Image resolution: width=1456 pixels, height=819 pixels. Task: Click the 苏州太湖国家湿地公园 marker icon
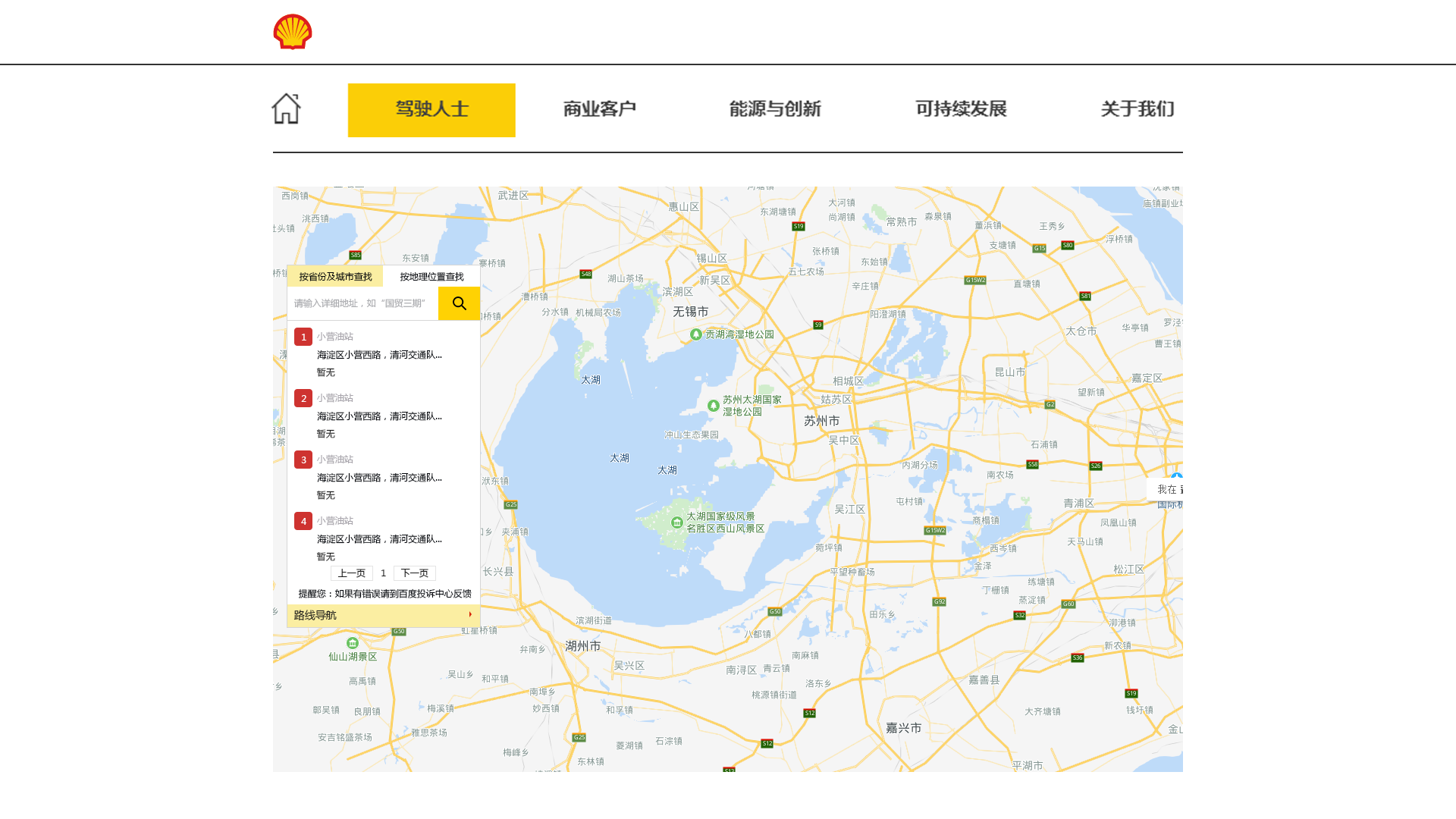point(714,406)
